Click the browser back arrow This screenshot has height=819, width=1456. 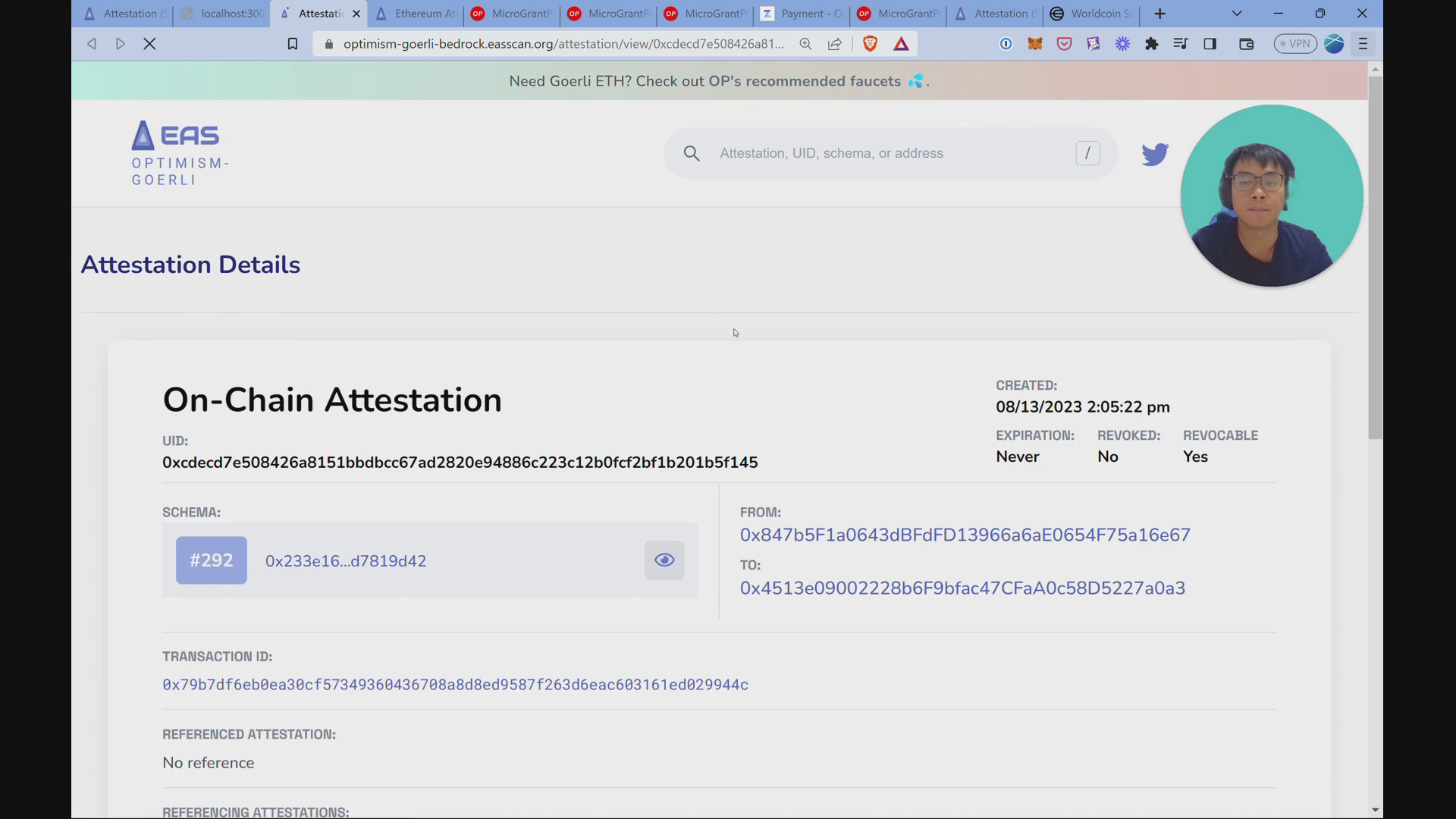[92, 44]
